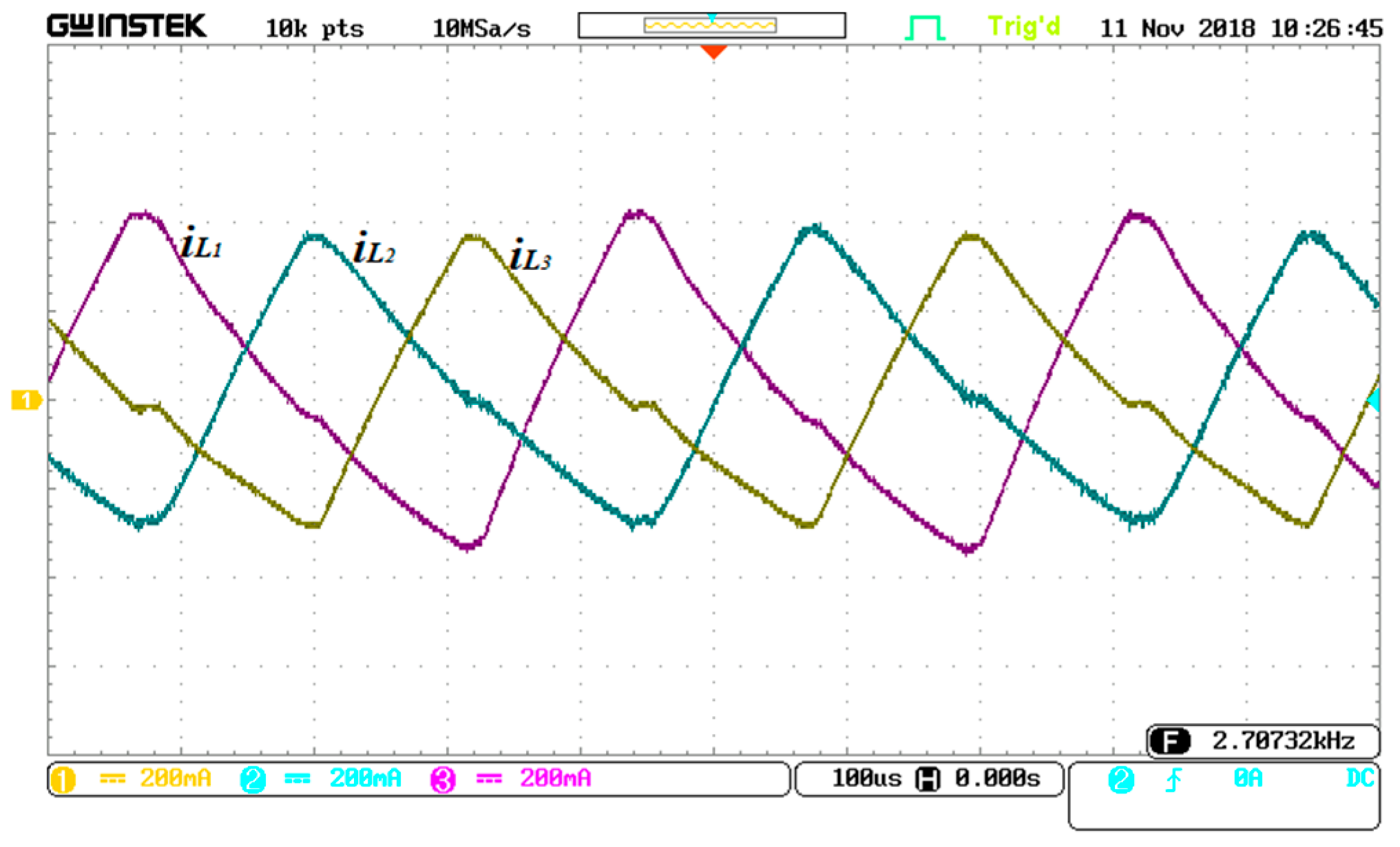Click the waveform overview memory bar thumbnail
Viewport: 1400px width, 847px height.
711,25
